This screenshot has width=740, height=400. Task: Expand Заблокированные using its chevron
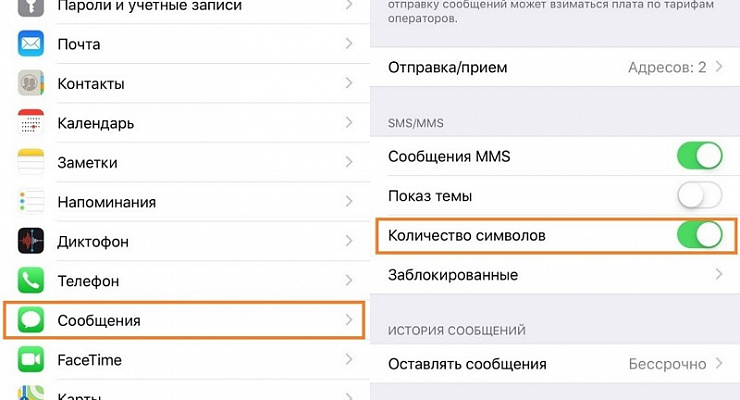pyautogui.click(x=719, y=274)
